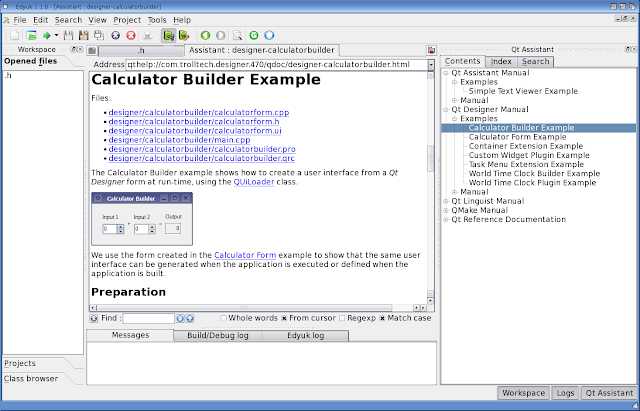The height and width of the screenshot is (411, 640).
Task: Uncheck the From cursor checkbox
Action: 284,318
